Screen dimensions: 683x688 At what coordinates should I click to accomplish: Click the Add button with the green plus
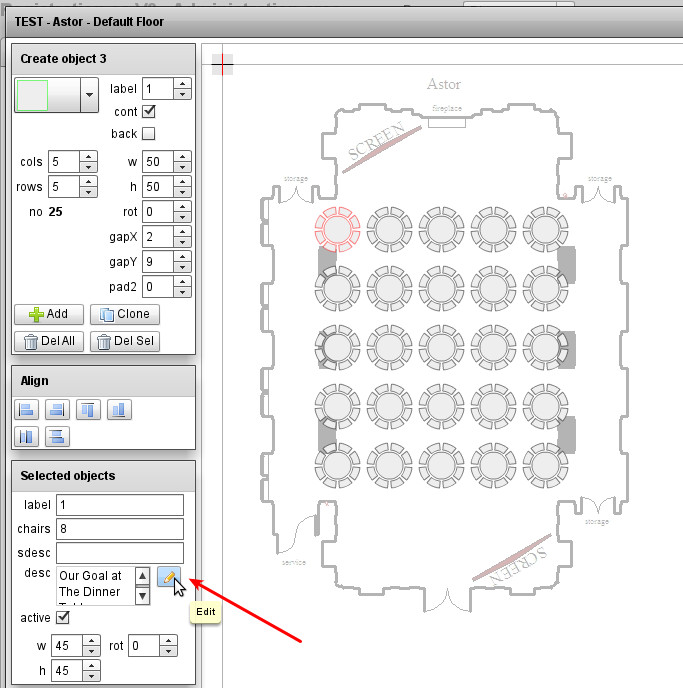tap(49, 314)
